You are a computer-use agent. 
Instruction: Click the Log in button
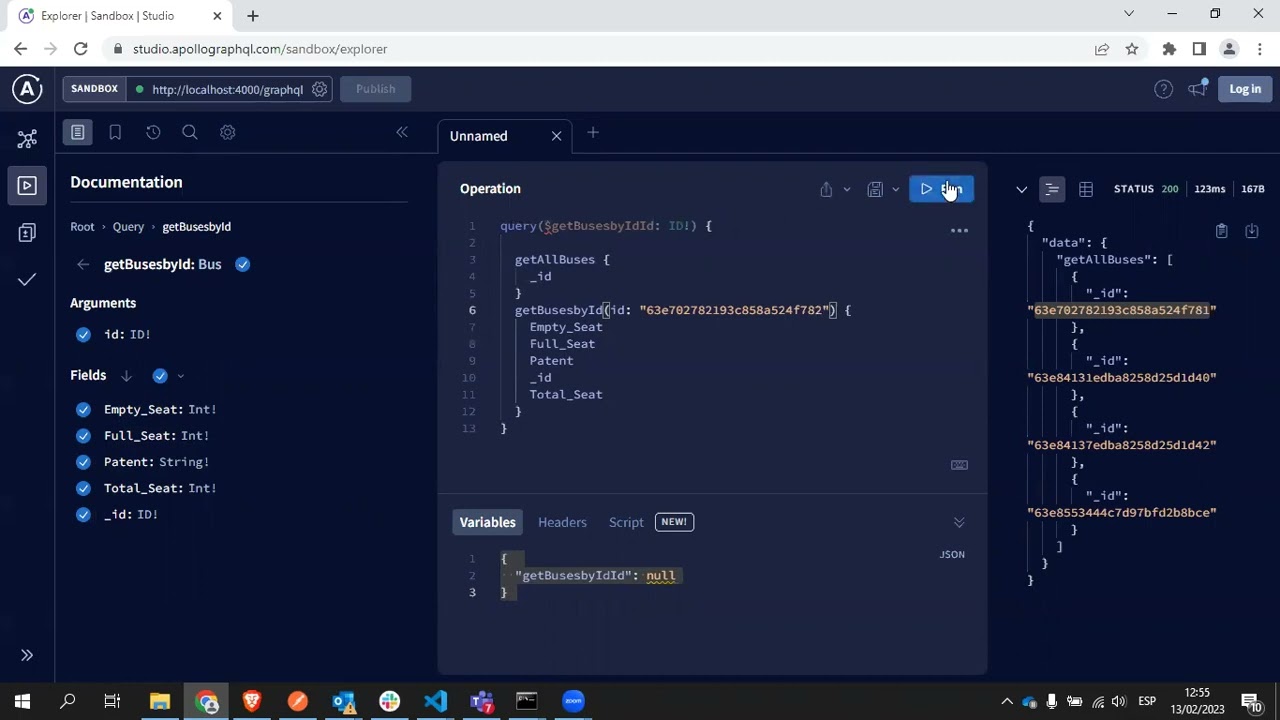(1245, 89)
